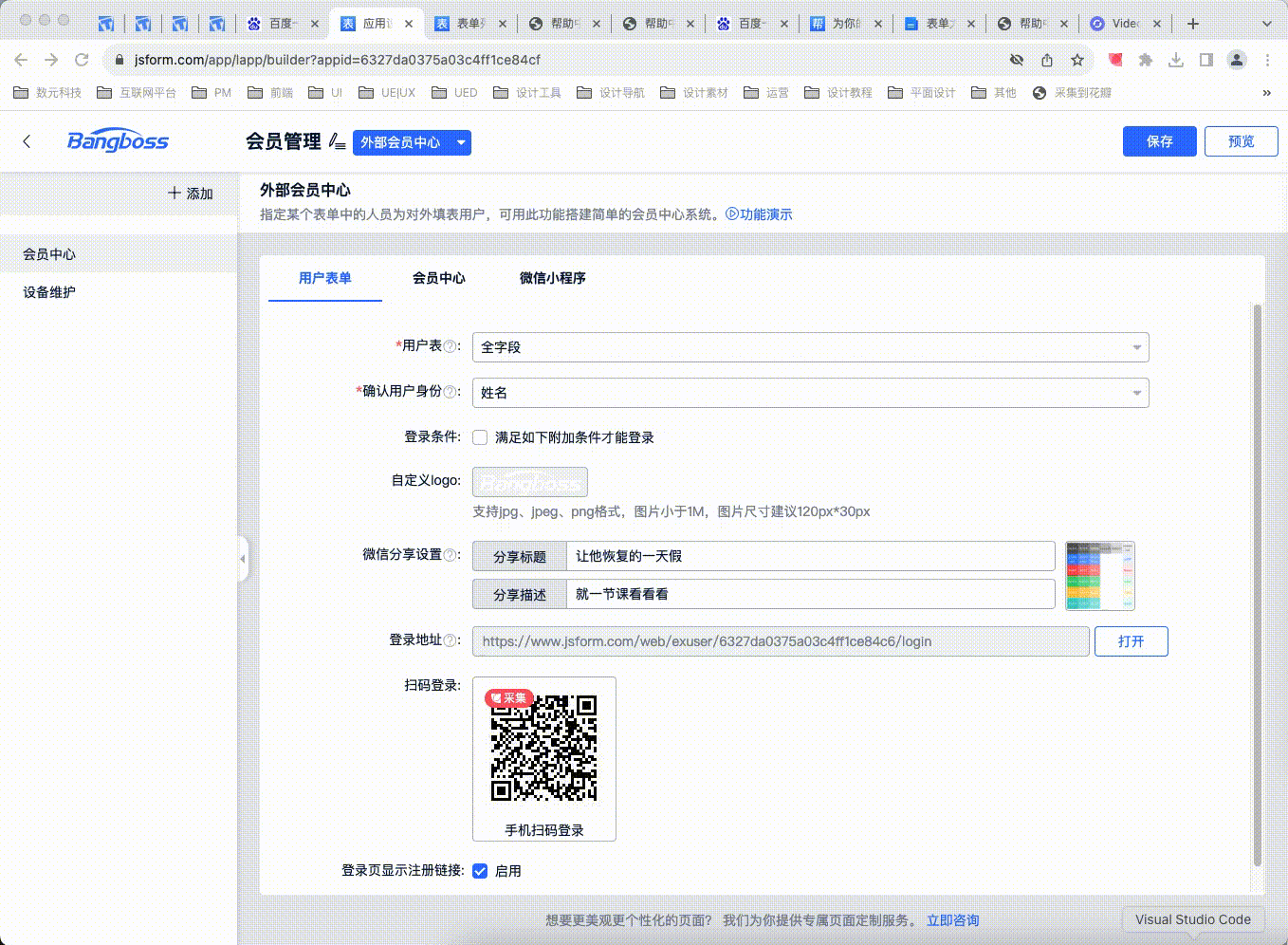Enable 满足如下附加条件才能登录 checkbox
This screenshot has width=1288, height=945.
click(x=480, y=437)
